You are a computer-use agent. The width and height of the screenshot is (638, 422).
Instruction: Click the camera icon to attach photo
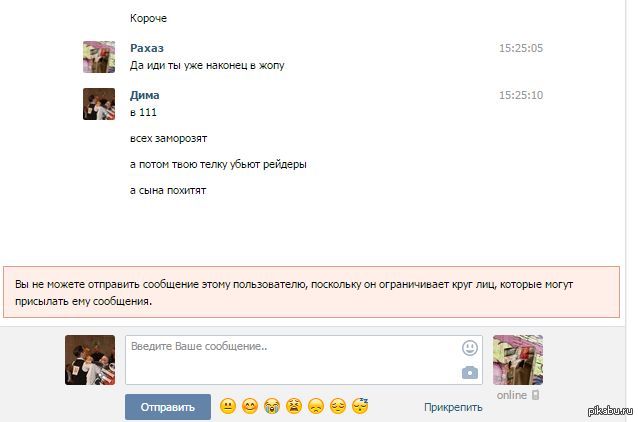tap(469, 372)
